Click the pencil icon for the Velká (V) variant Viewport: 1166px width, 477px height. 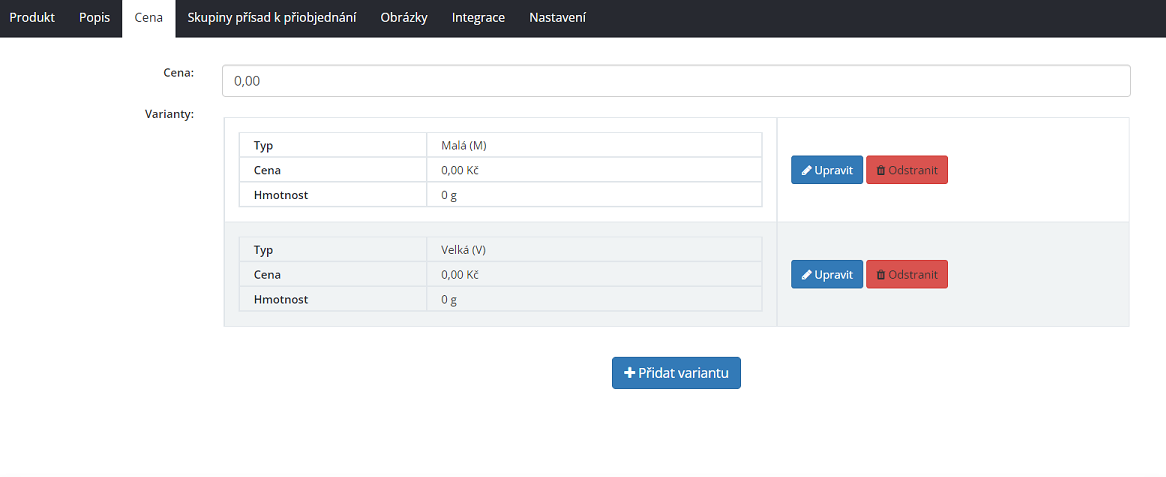tap(806, 275)
